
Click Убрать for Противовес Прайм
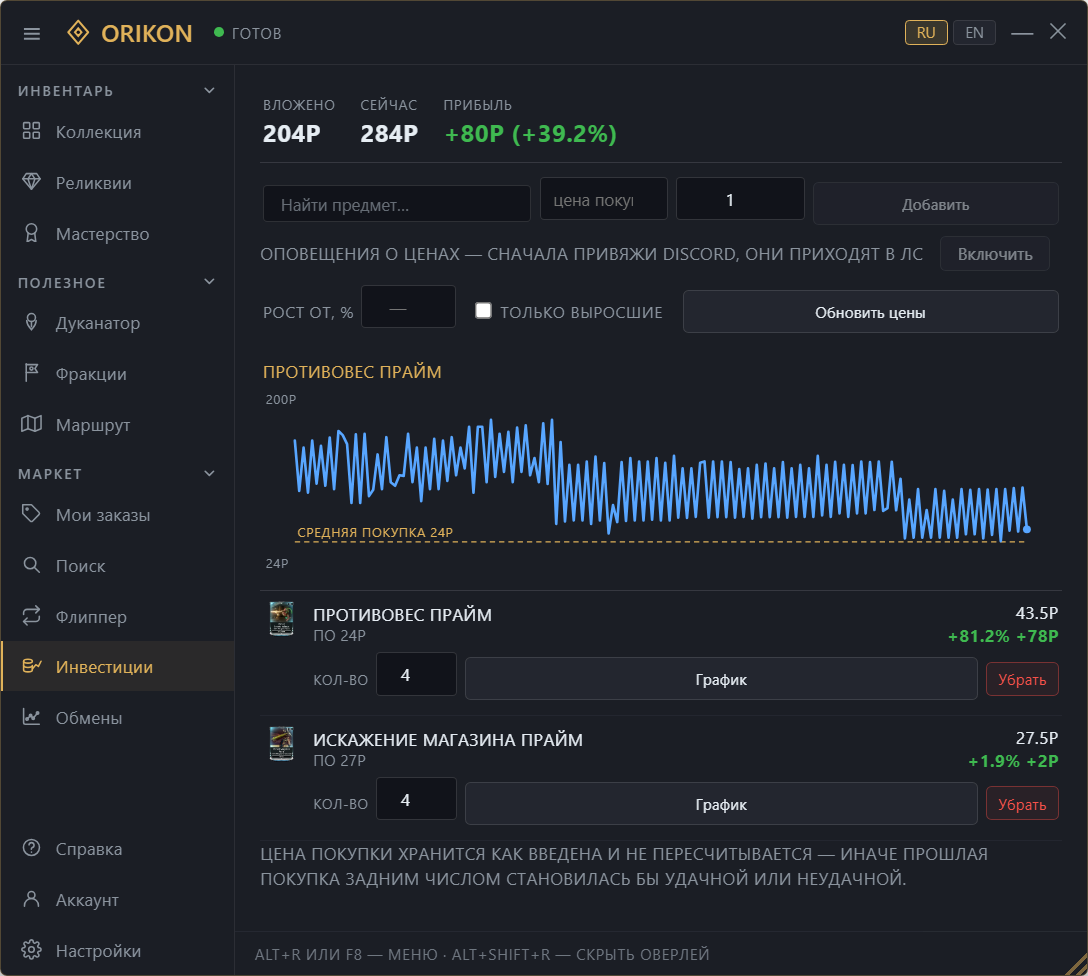click(x=1022, y=679)
